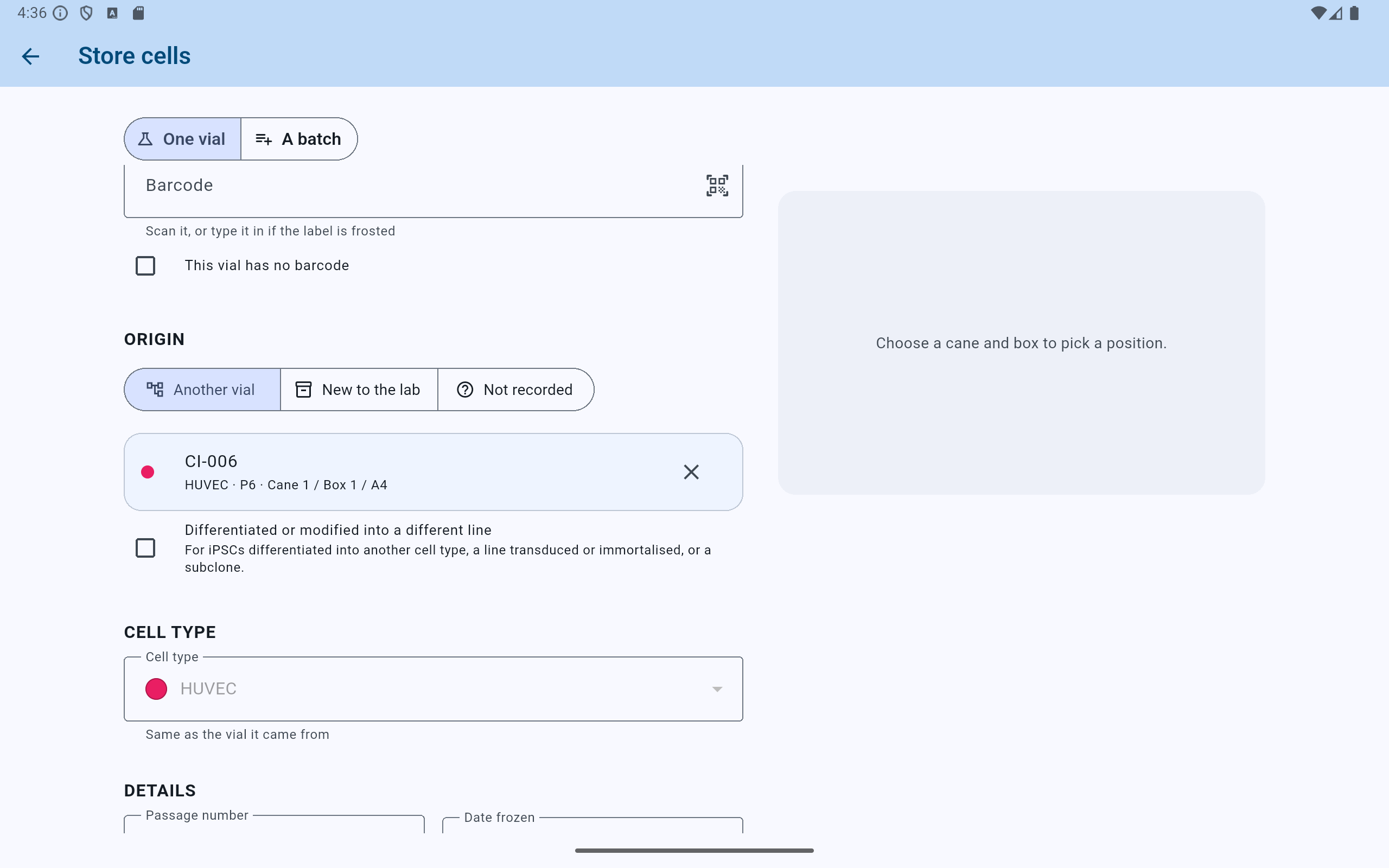Click the pink dot beside CI-006

[x=148, y=472]
